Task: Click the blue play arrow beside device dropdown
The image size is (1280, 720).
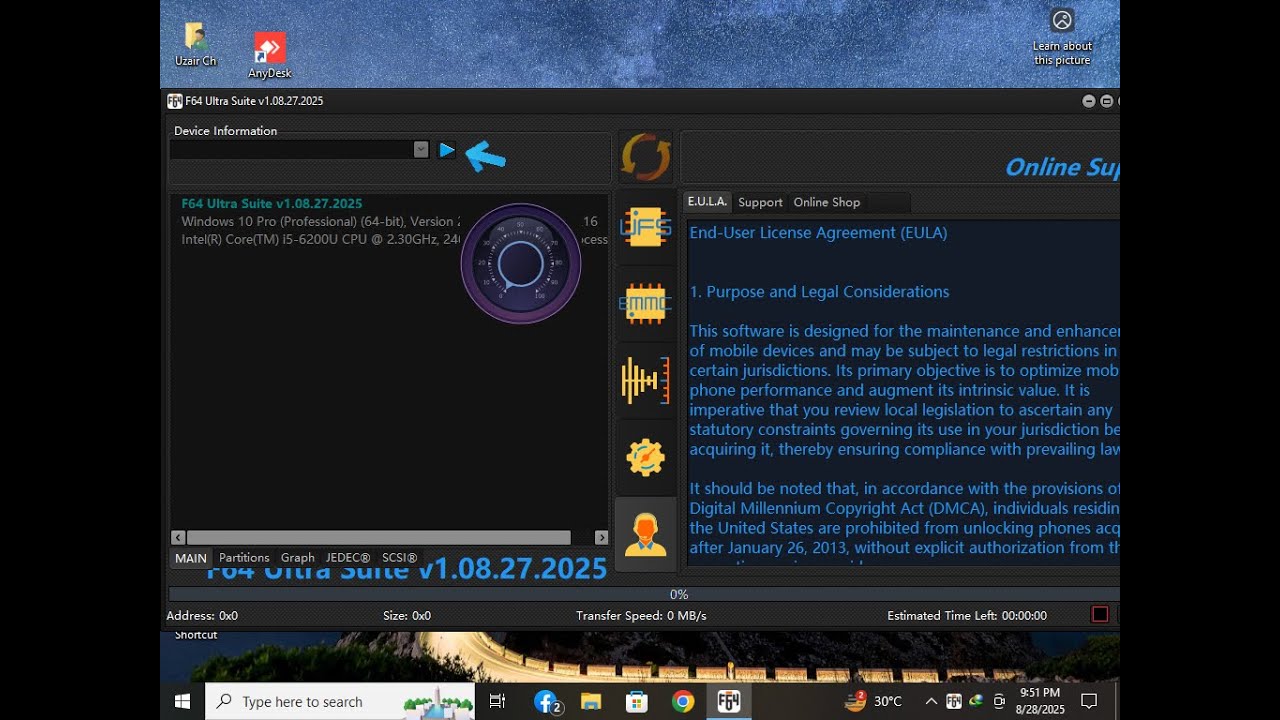Action: point(447,150)
